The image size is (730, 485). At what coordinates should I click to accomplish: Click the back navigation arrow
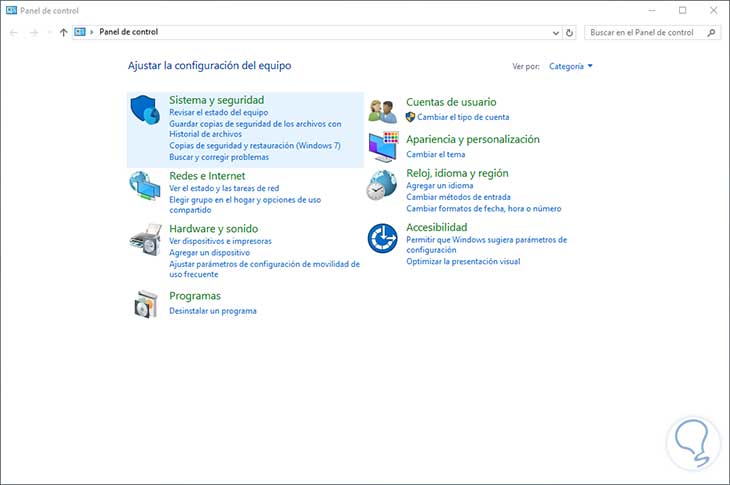(14, 32)
